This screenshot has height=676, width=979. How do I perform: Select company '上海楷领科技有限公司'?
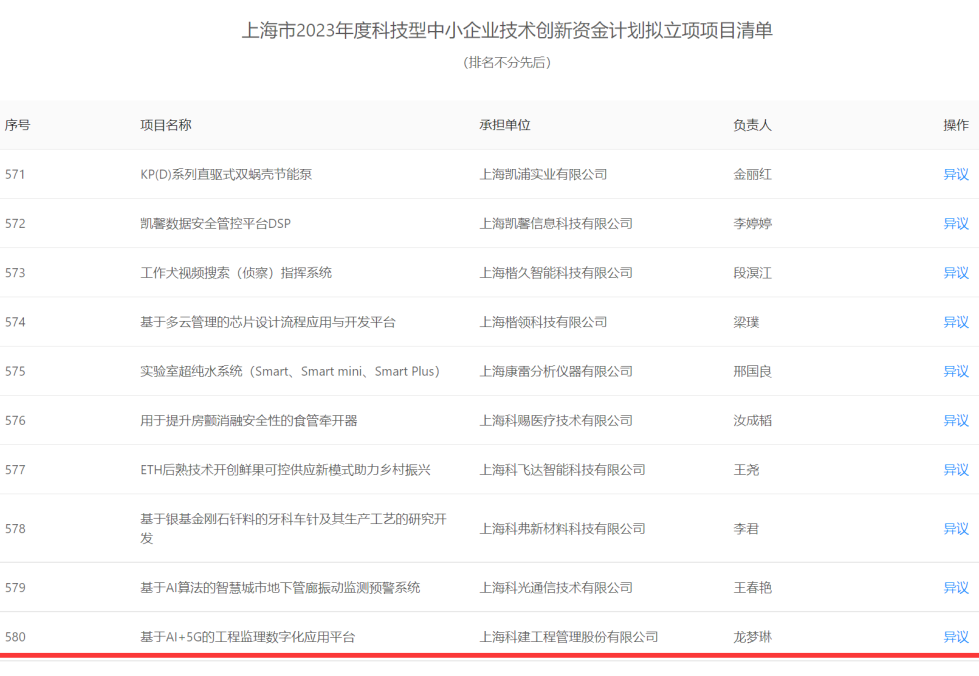click(543, 322)
